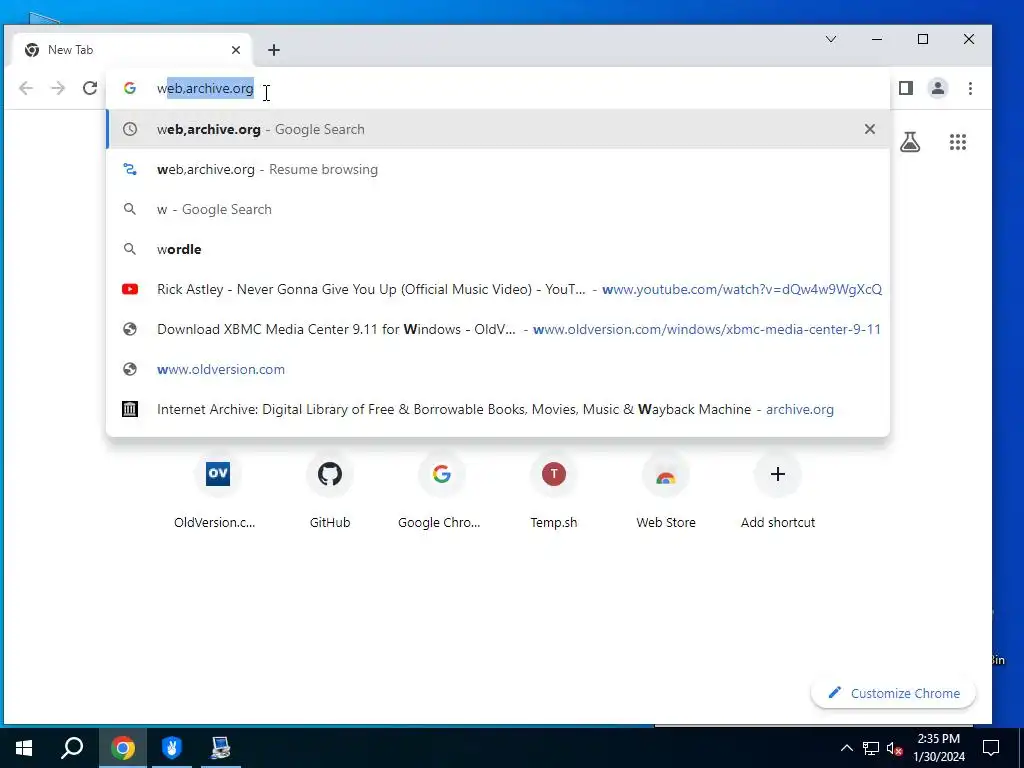Viewport: 1024px width, 768px height.
Task: Open the Internet Archive suggestion
Action: point(498,409)
